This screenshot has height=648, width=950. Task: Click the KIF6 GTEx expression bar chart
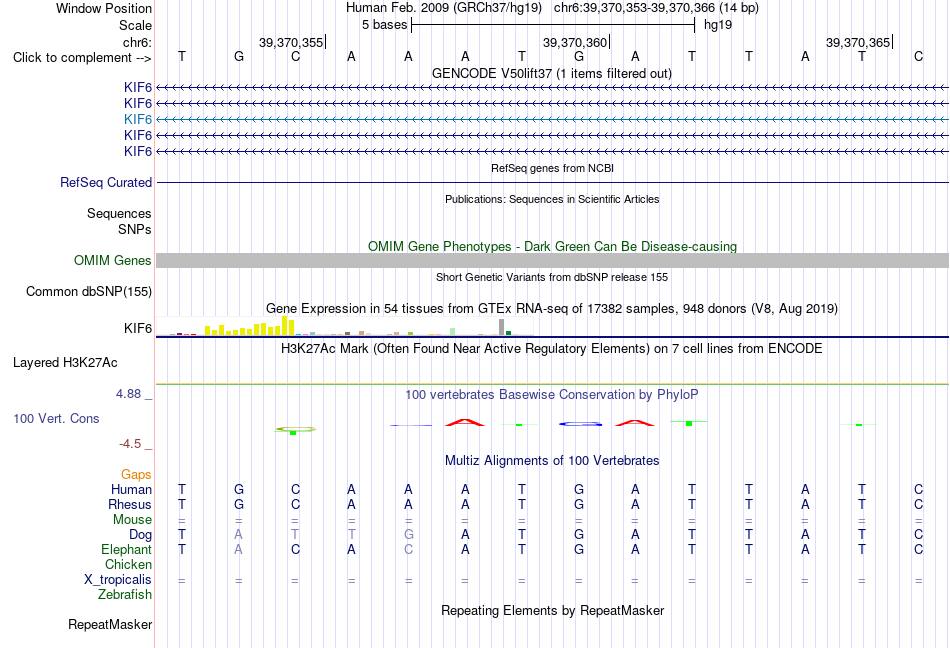coord(344,327)
